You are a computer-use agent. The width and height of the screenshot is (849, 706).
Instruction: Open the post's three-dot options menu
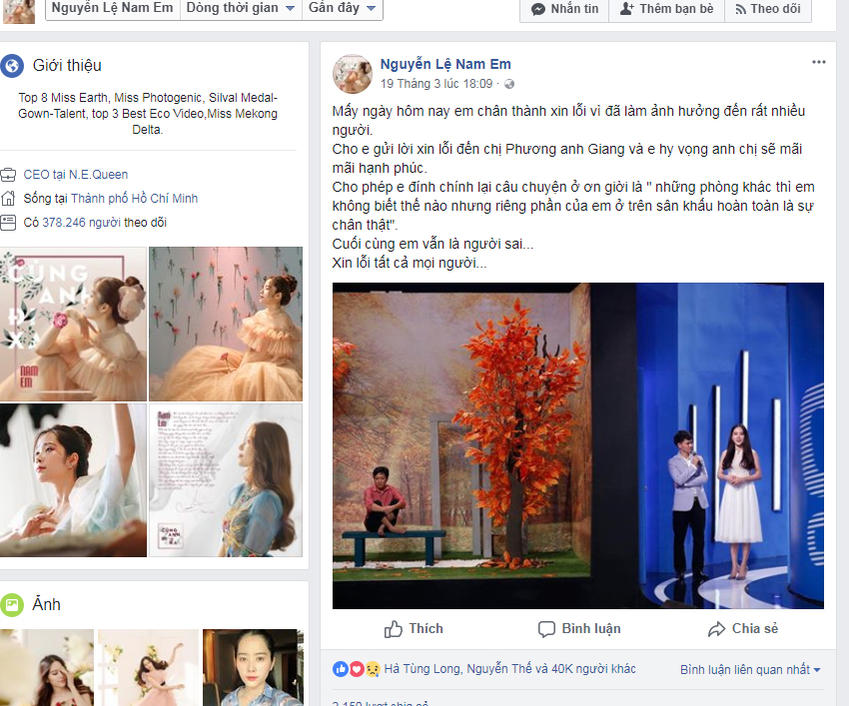point(818,62)
